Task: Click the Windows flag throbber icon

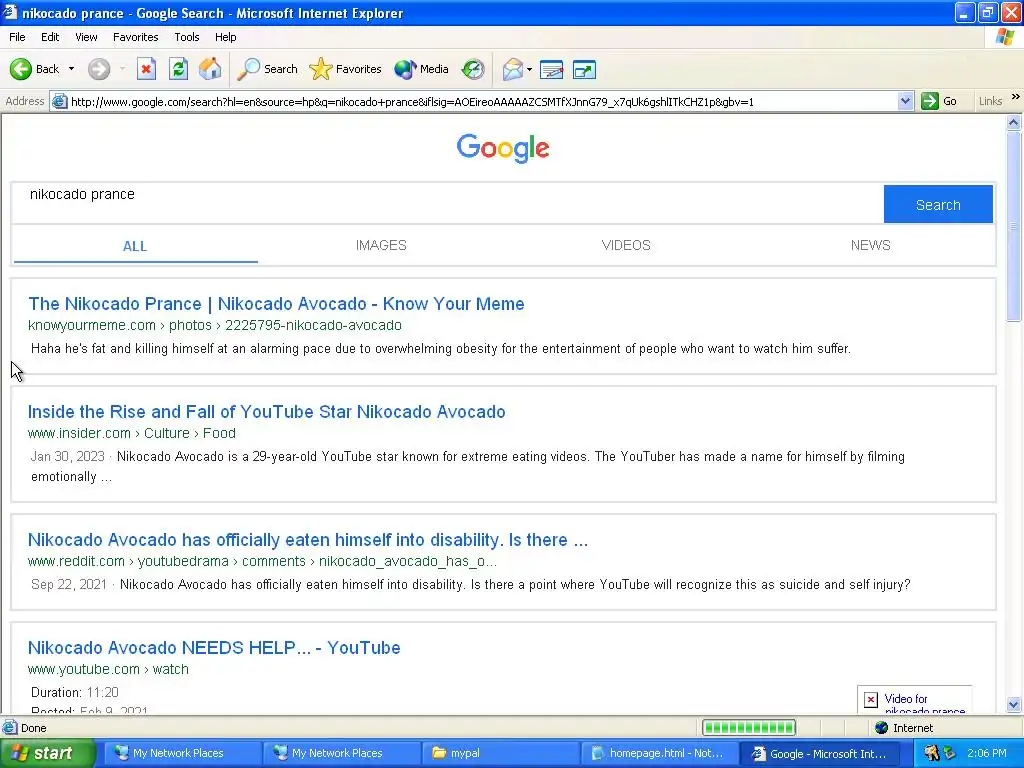Action: [1006, 37]
